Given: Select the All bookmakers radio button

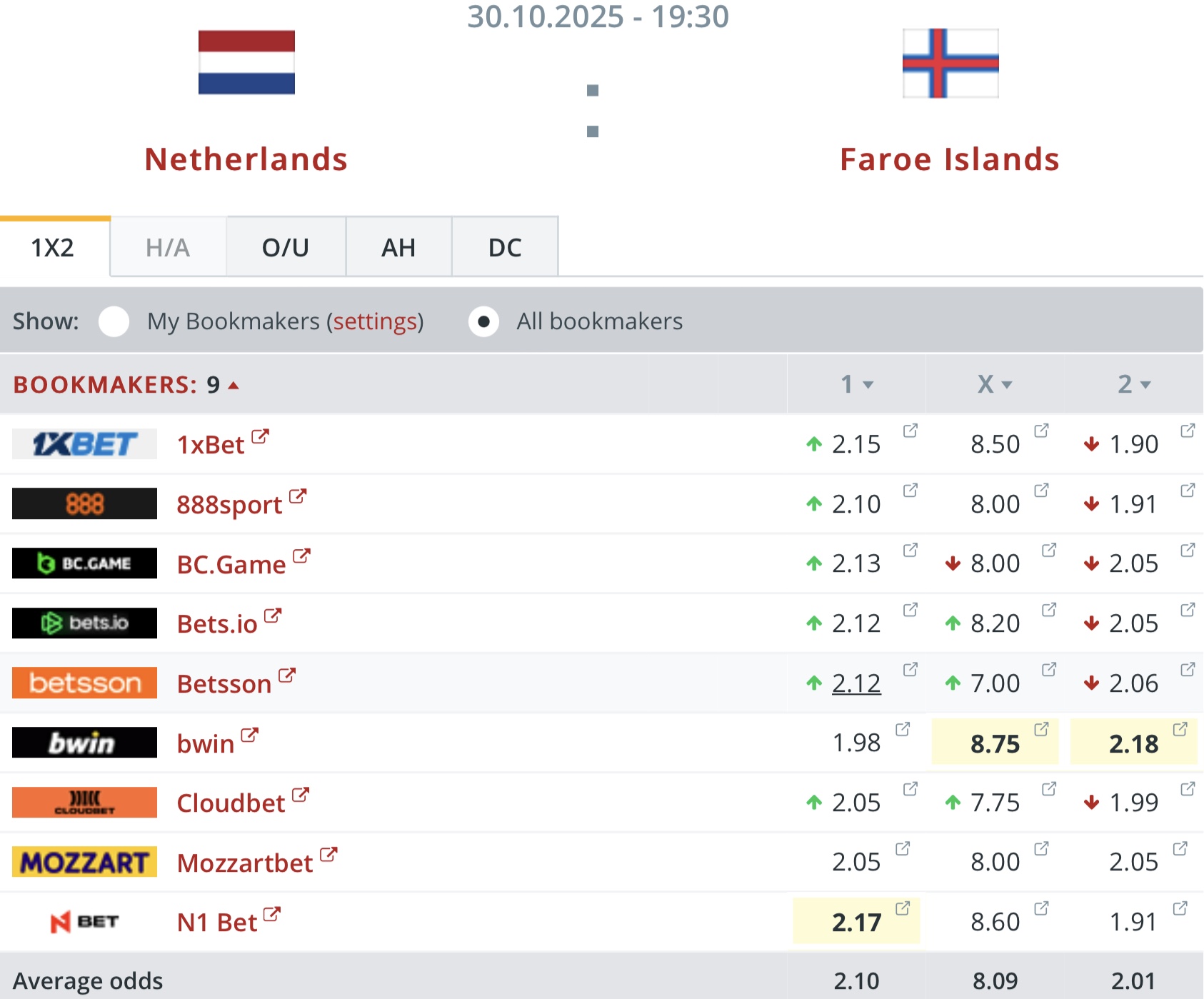Looking at the screenshot, I should click(x=483, y=321).
